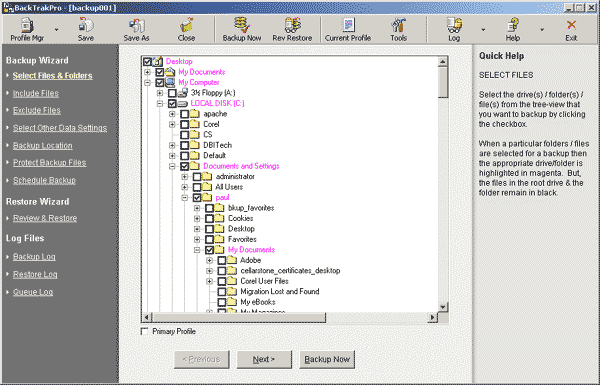
Task: Collapse the Documents and Settings node
Action: point(172,166)
